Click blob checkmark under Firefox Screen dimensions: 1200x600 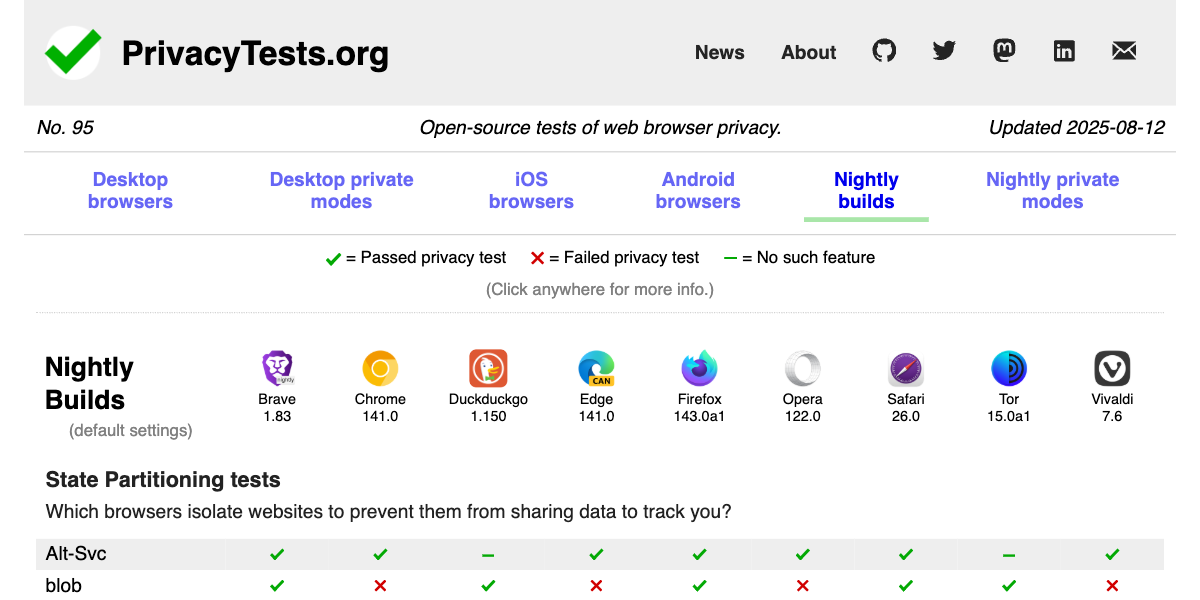(699, 586)
